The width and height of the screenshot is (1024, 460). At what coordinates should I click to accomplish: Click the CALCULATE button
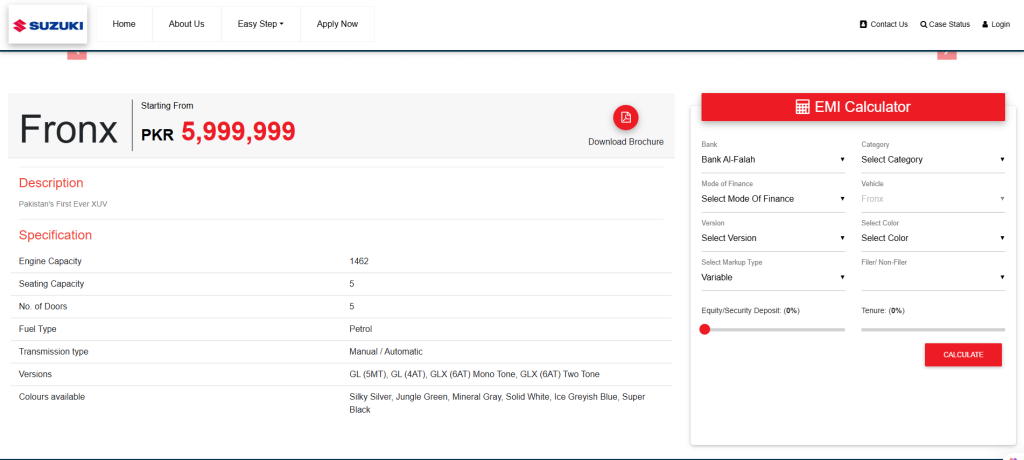(x=963, y=355)
